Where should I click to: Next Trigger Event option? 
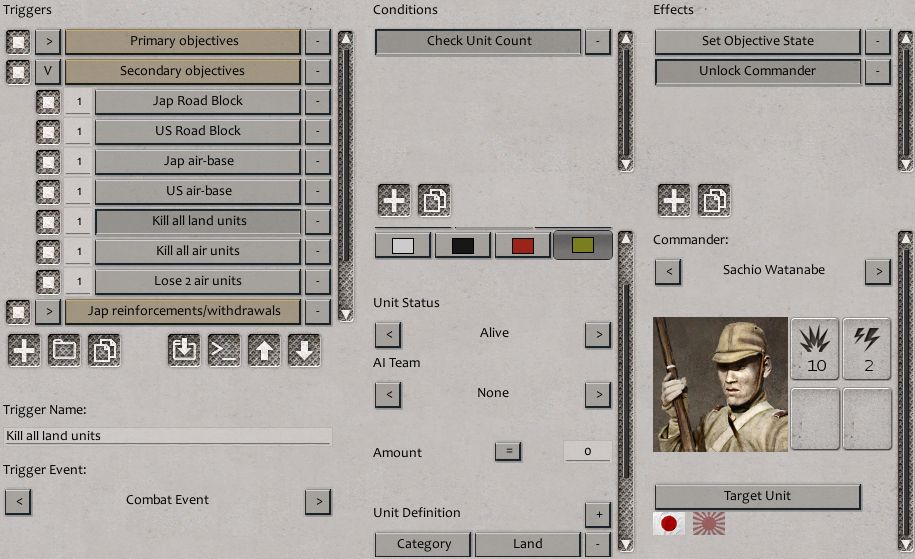[x=318, y=502]
